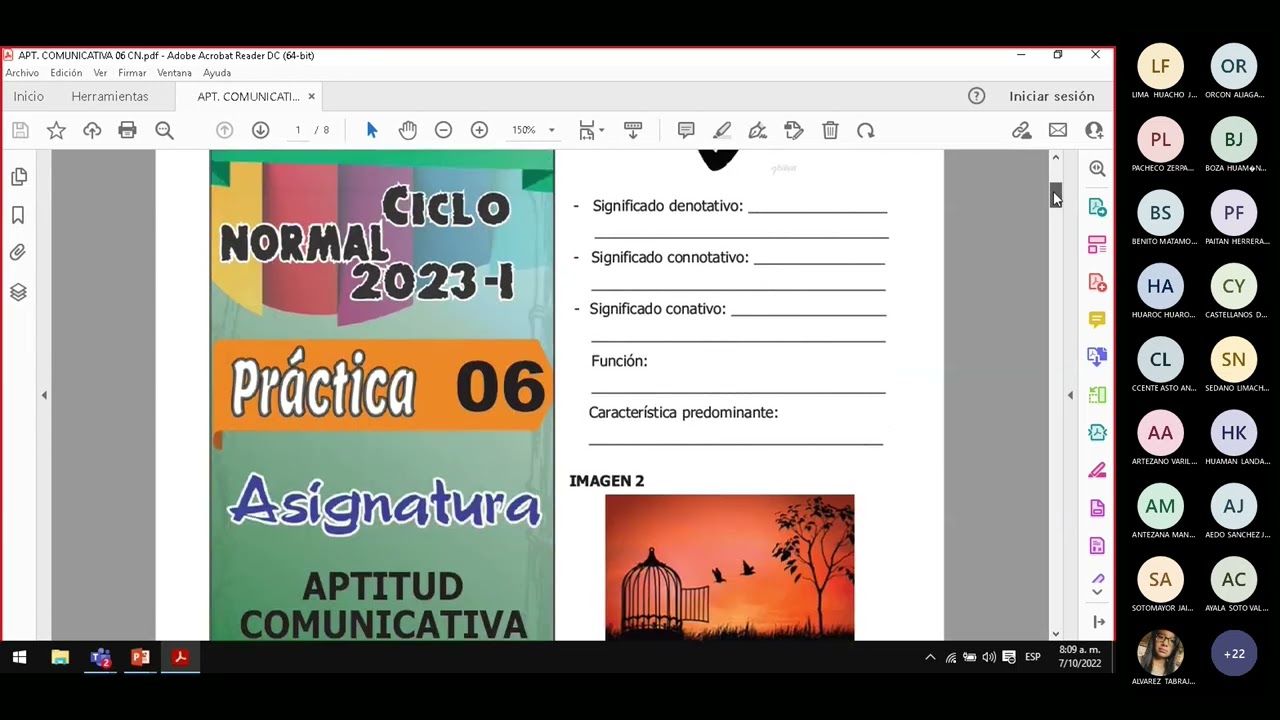Open the layers panel

(x=18, y=292)
